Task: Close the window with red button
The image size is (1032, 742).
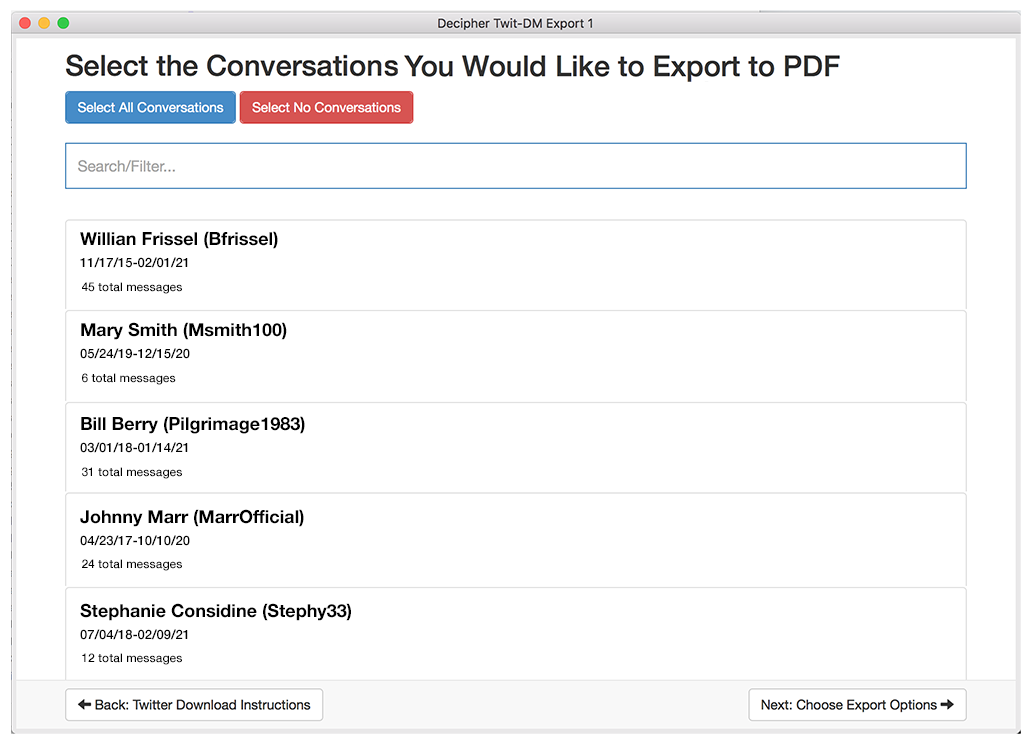Action: [25, 23]
